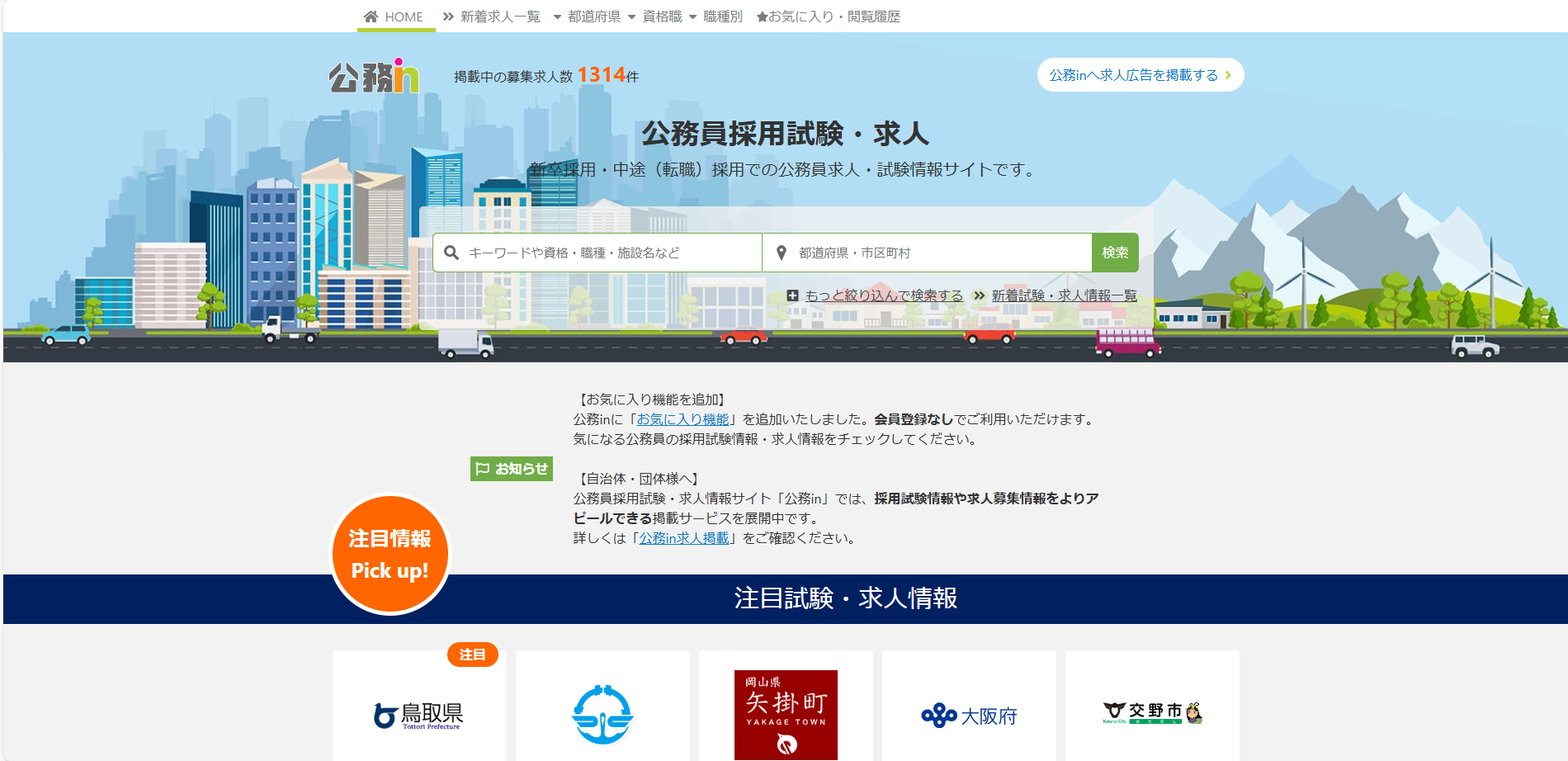Select the 大阪府 logo card

[x=969, y=714]
